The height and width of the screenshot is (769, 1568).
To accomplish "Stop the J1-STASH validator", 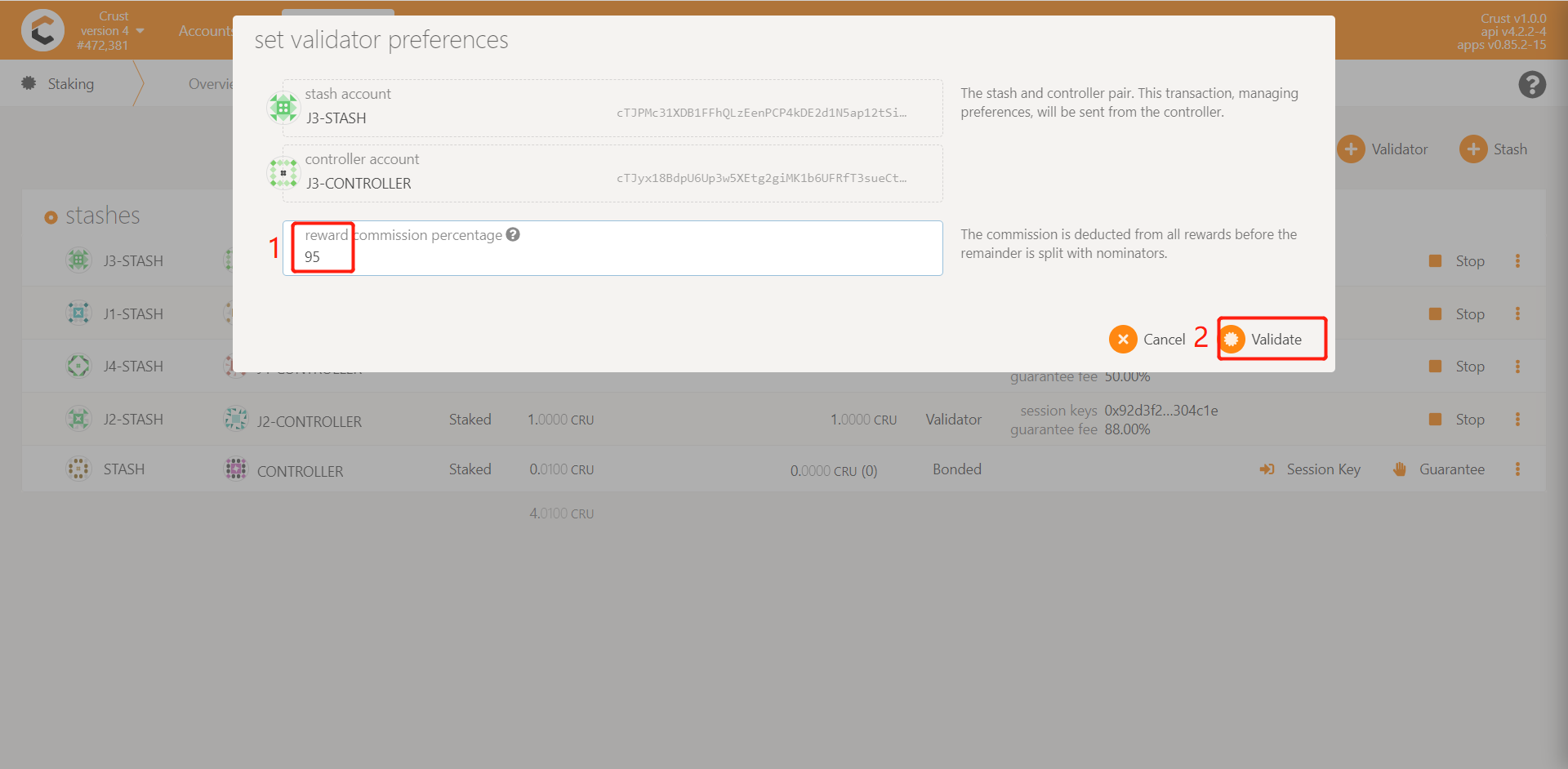I will 1457,314.
